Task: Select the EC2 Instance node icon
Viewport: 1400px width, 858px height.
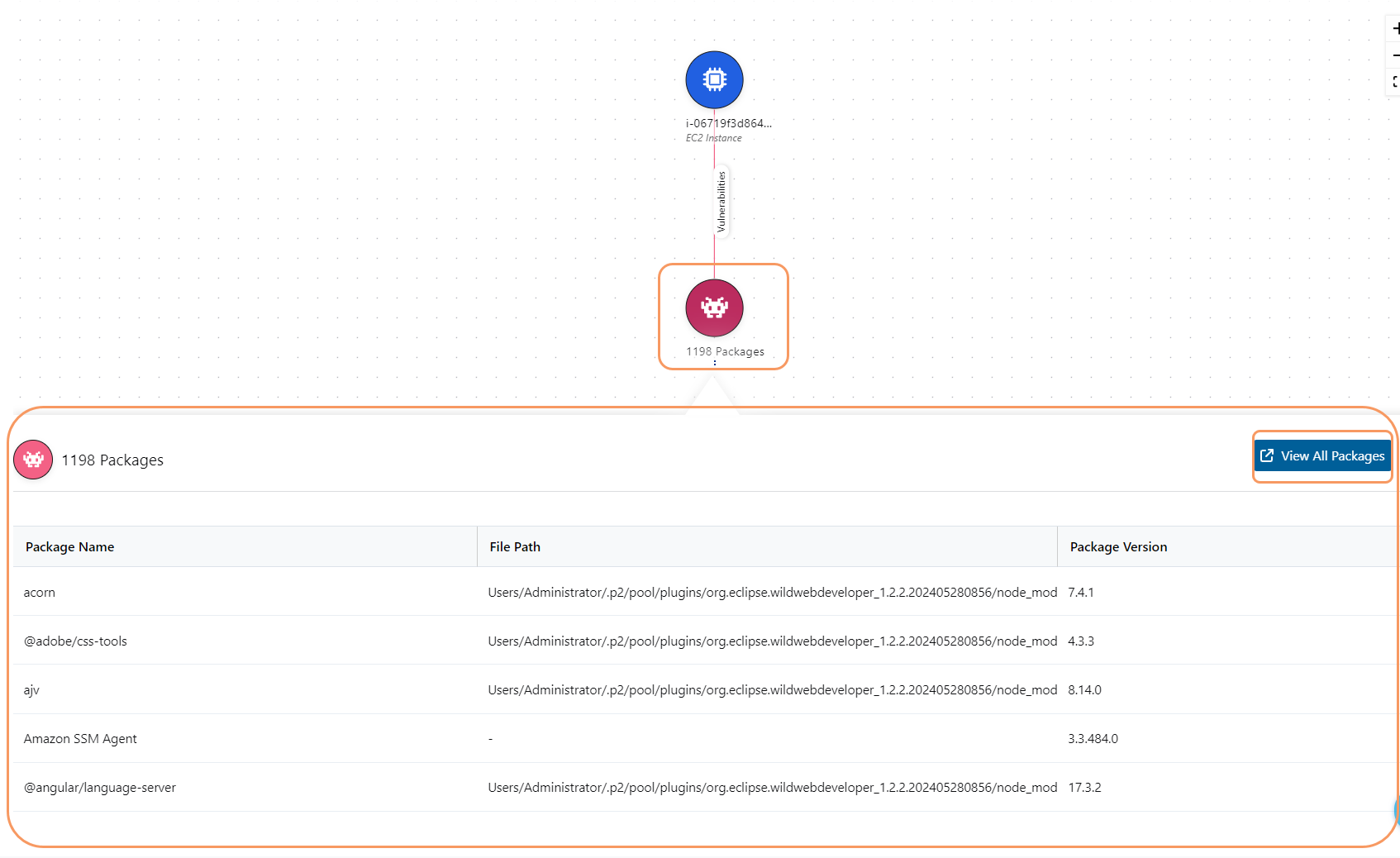Action: click(713, 79)
